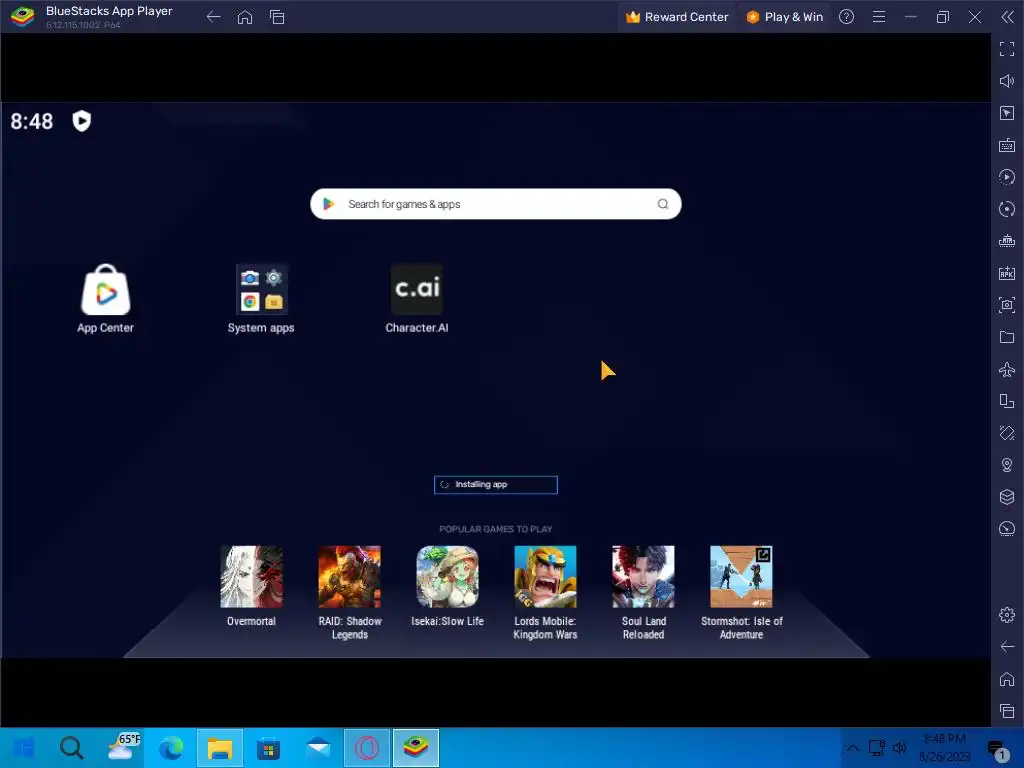
Task: Collapse the side toolbar with the double chevron
Action: pos(1007,17)
